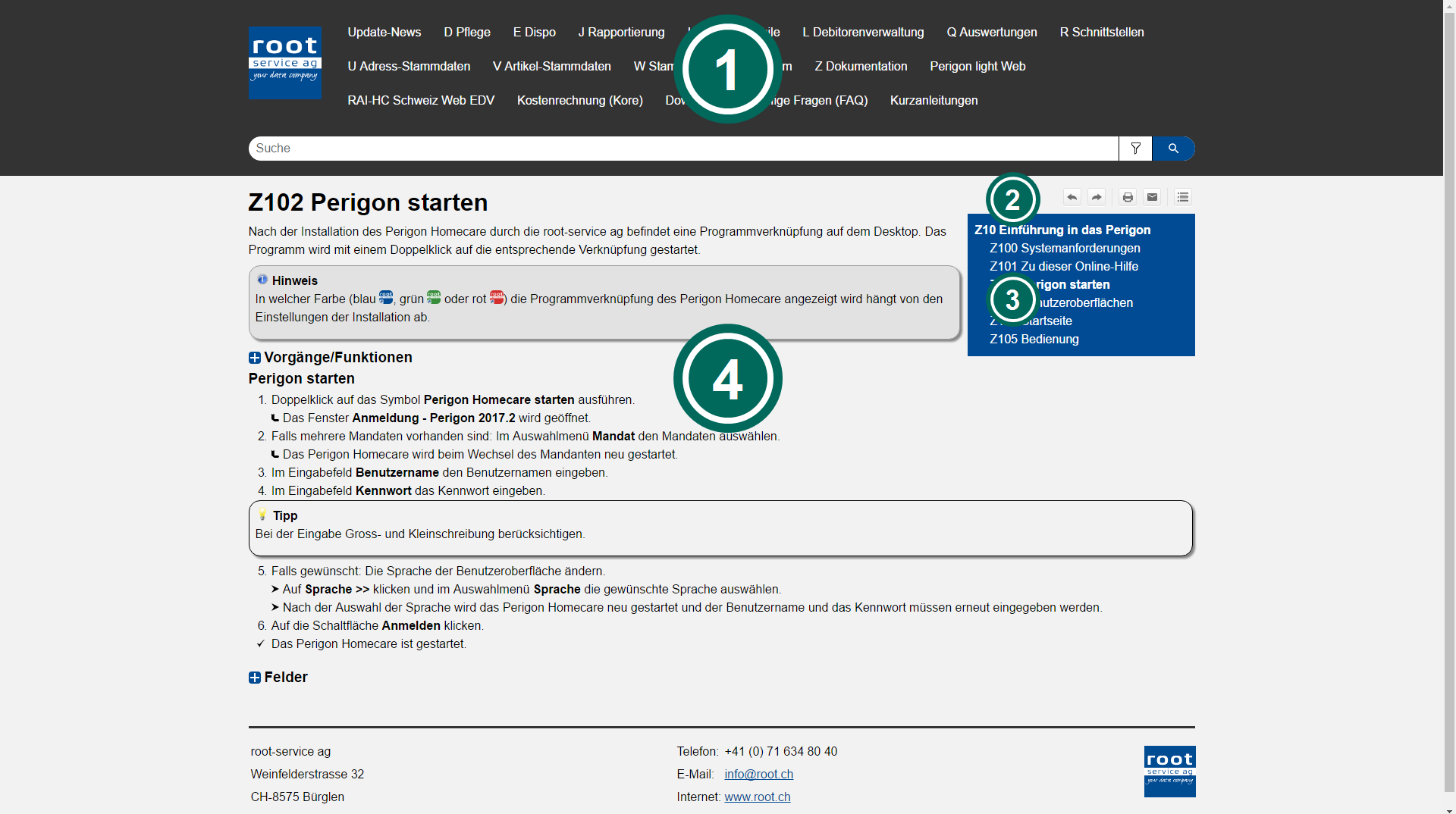The image size is (1456, 814).
Task: Open Kurzanleitungen menu
Action: [934, 100]
